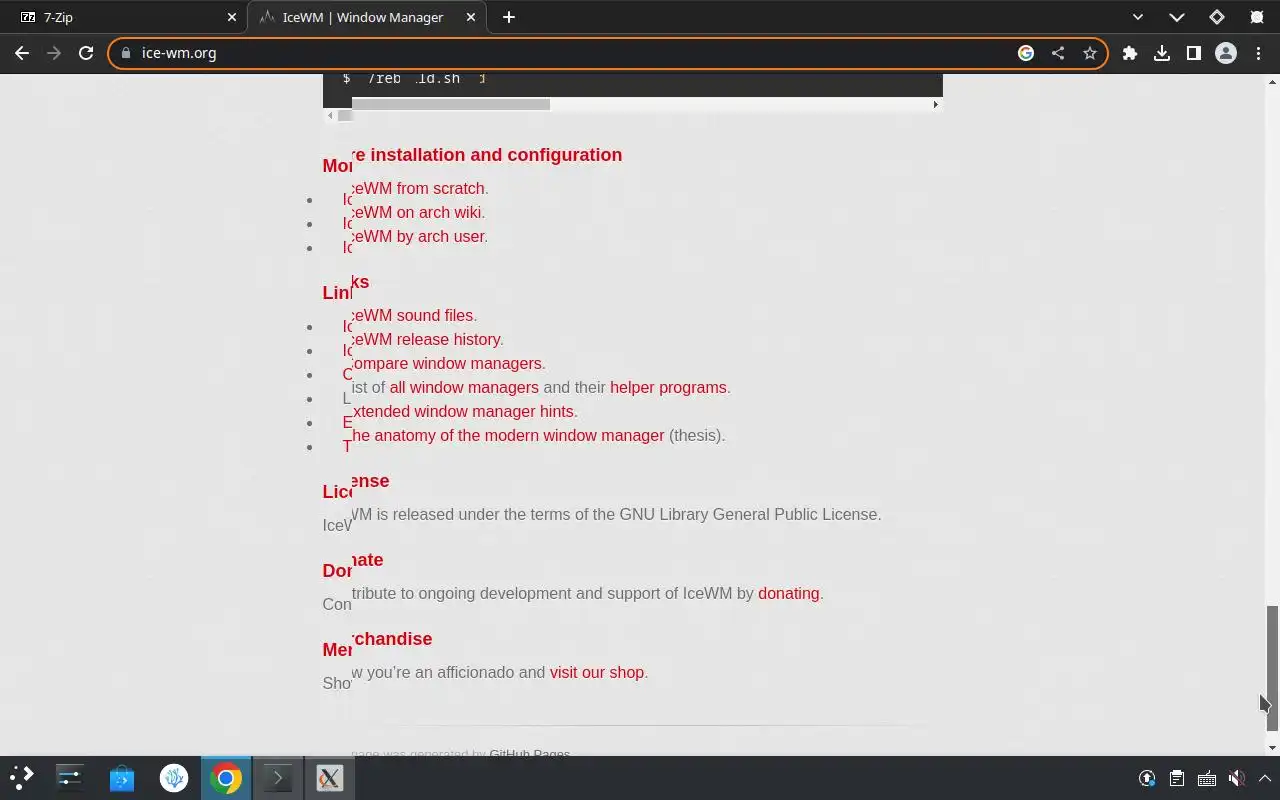Open the Extensions puzzle-piece menu
The image size is (1280, 800).
(x=1130, y=53)
